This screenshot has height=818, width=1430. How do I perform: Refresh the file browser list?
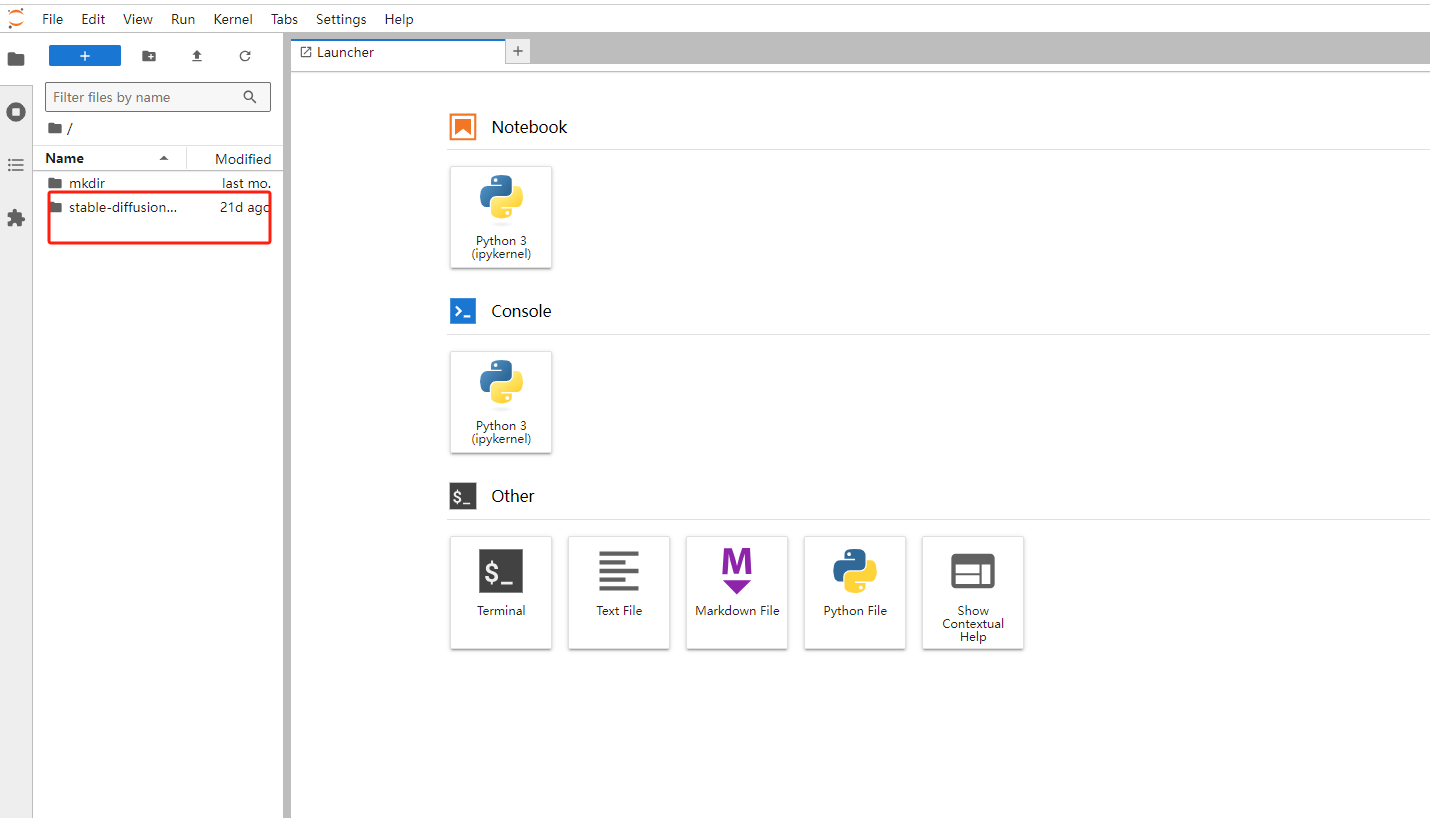(245, 56)
